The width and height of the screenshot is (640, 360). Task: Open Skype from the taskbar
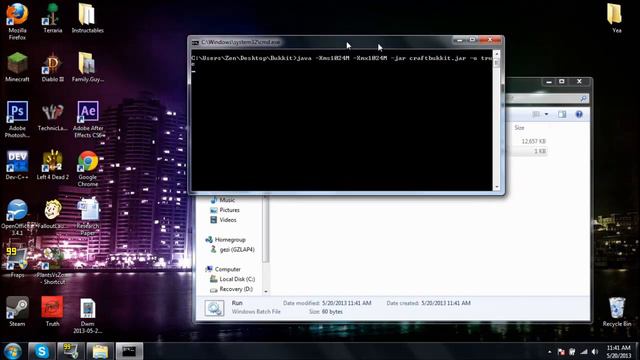[x=41, y=351]
